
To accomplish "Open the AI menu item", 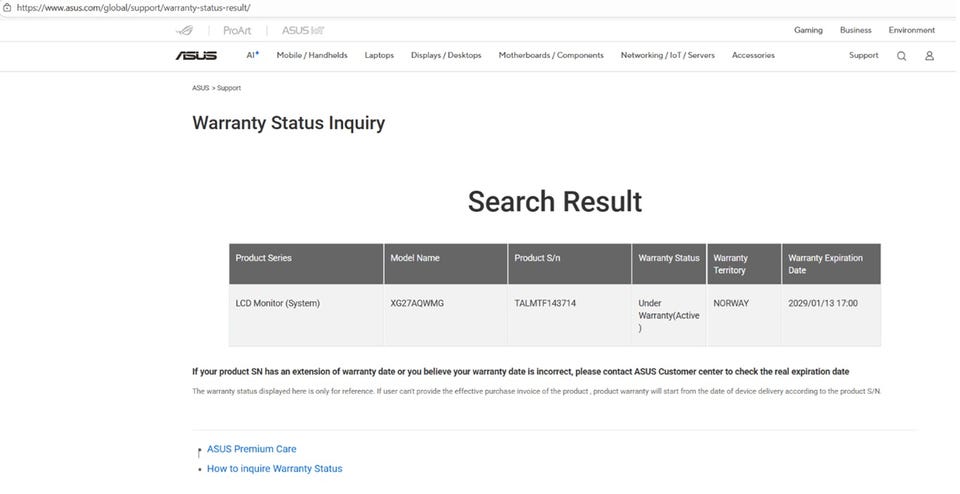I will [x=252, y=55].
